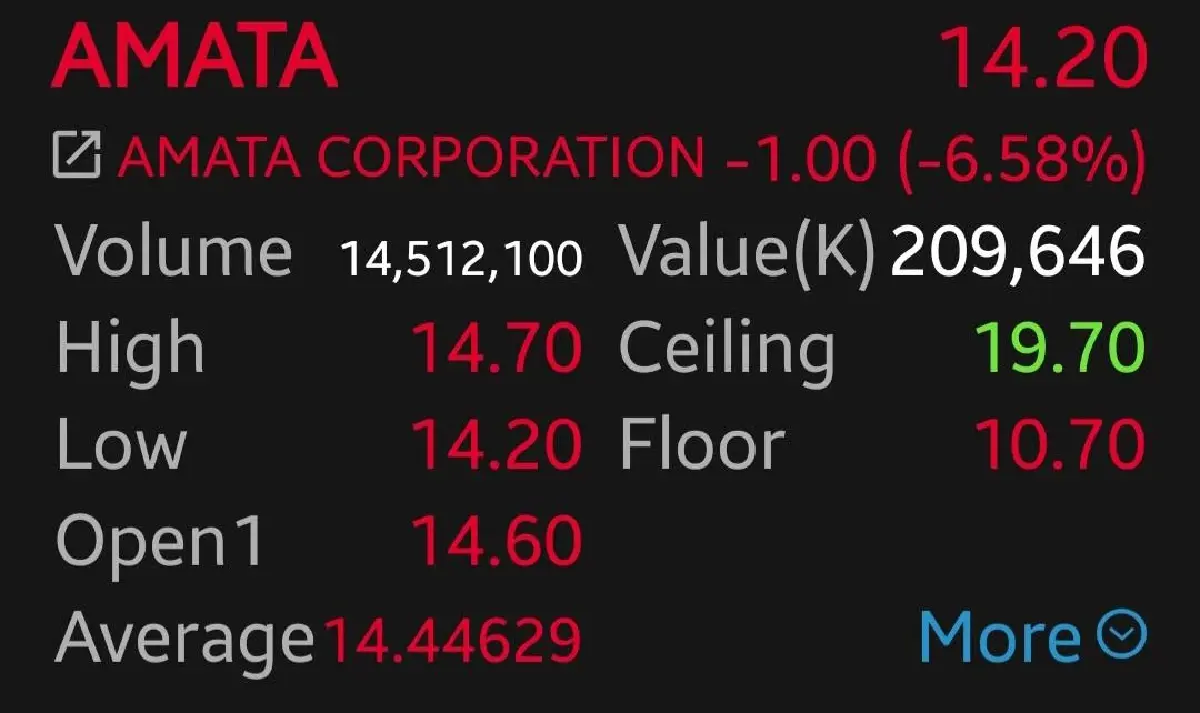Viewport: 1200px width, 713px height.
Task: Tap the High label
Action: pyautogui.click(x=130, y=347)
